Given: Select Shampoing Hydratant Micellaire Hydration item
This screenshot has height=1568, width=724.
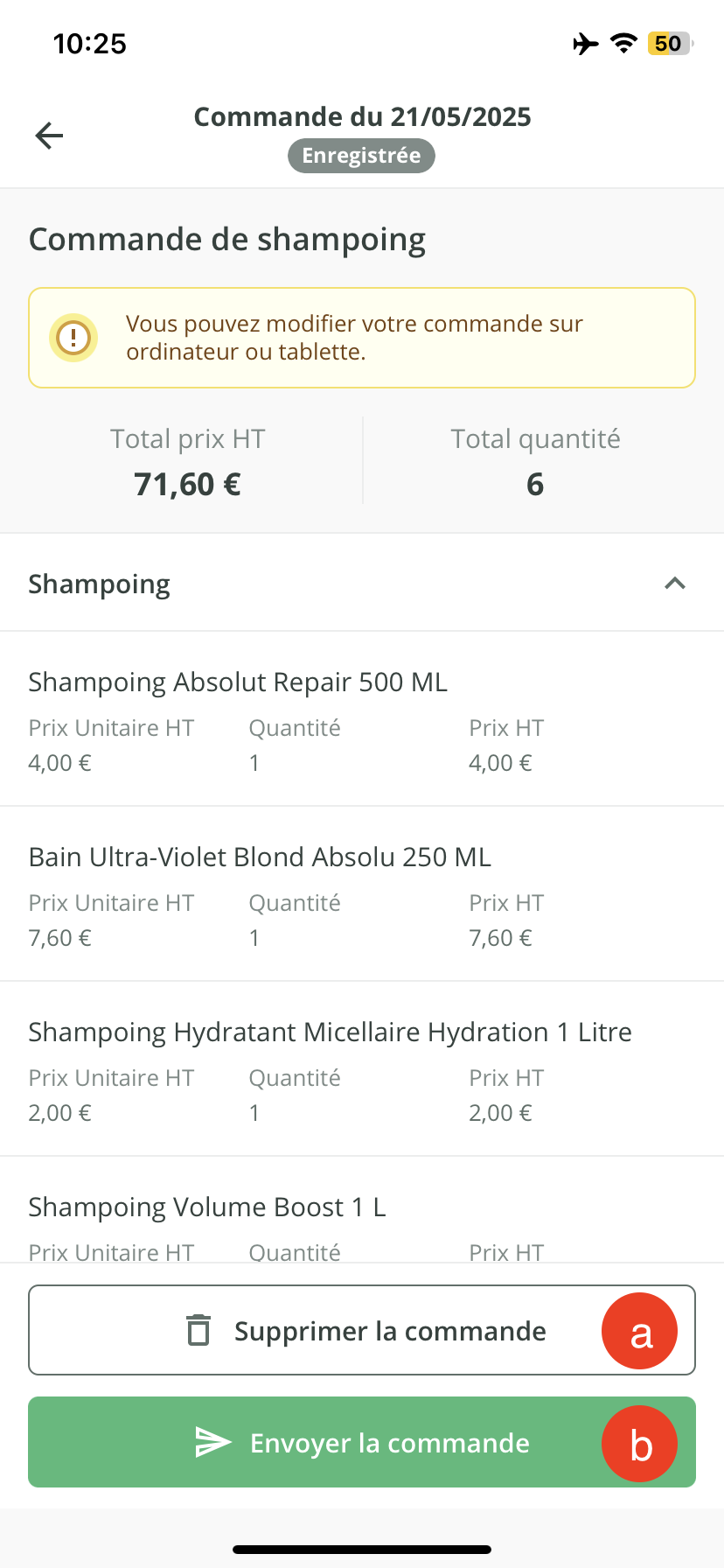Looking at the screenshot, I should [x=330, y=1032].
